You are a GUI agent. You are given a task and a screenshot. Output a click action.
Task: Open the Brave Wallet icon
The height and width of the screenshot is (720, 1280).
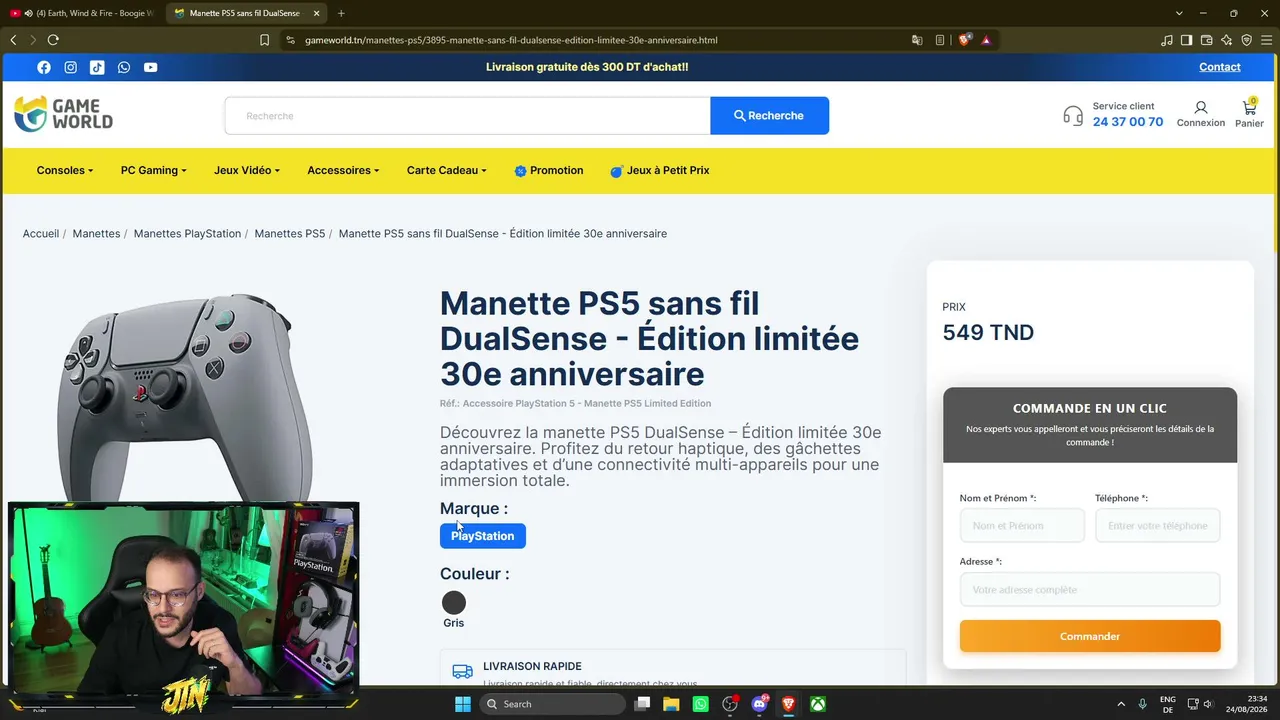pyautogui.click(x=1207, y=40)
